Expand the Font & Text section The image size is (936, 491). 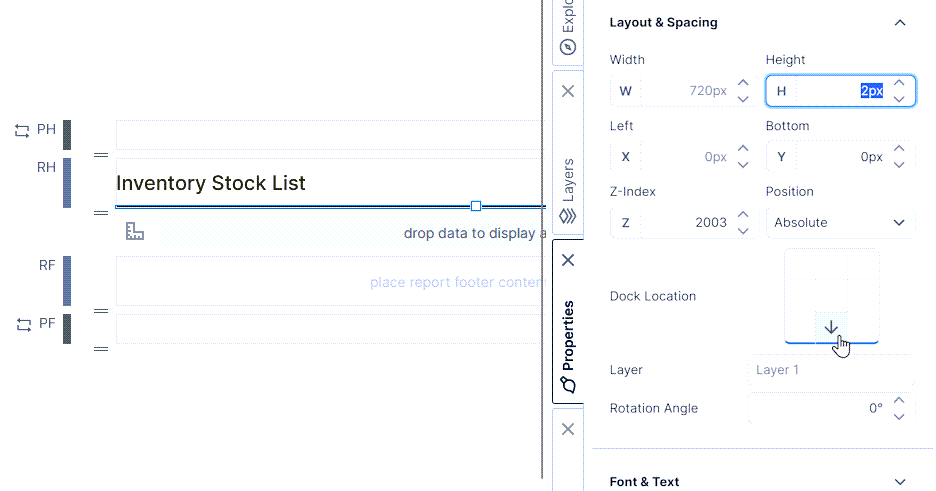click(x=900, y=482)
